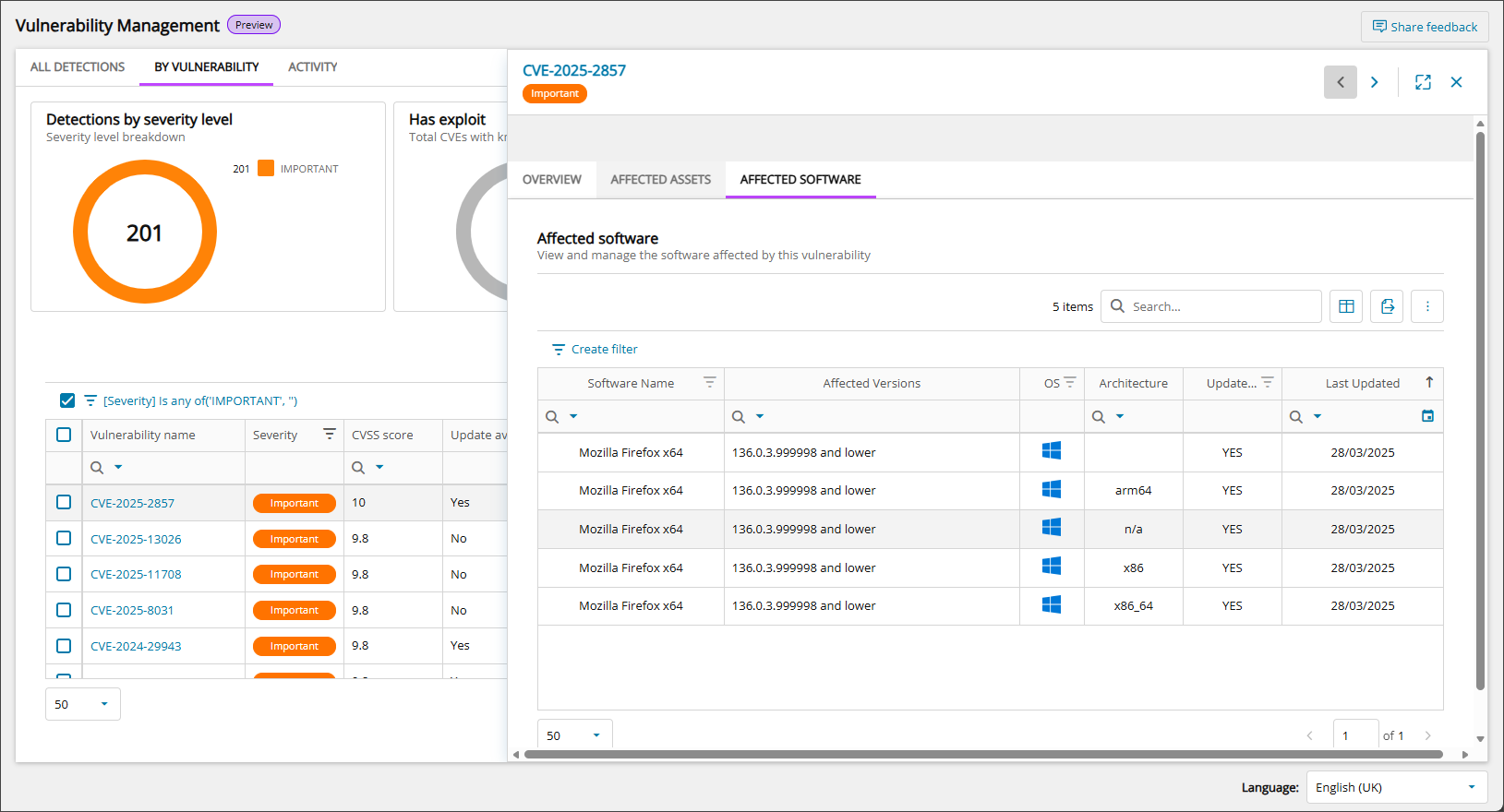The image size is (1504, 812).
Task: Open the three-dot more options menu
Action: [x=1427, y=306]
